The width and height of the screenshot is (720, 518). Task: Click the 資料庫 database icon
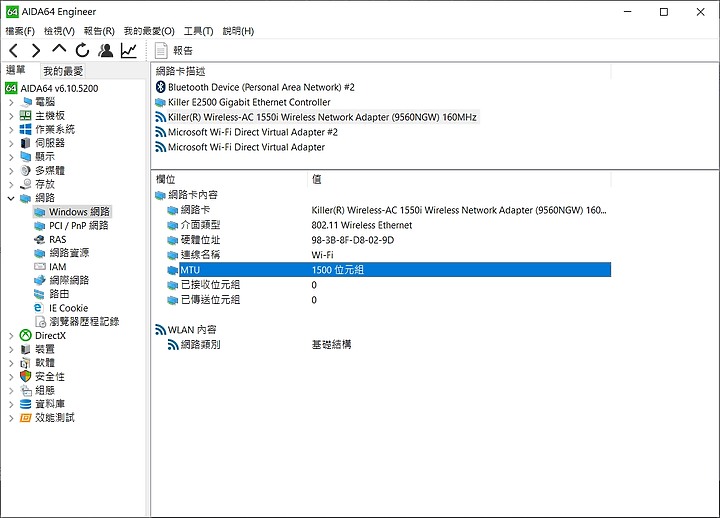click(26, 404)
